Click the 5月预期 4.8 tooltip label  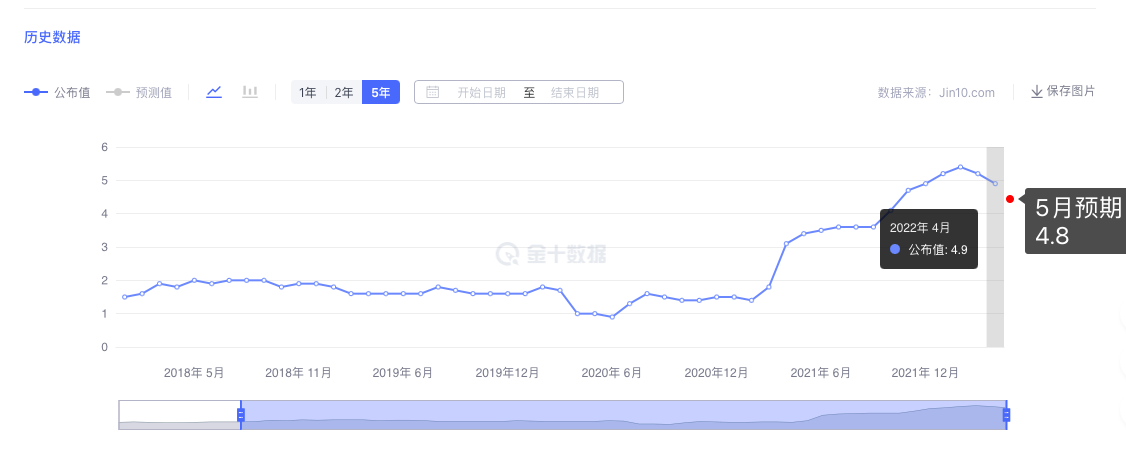[1078, 222]
